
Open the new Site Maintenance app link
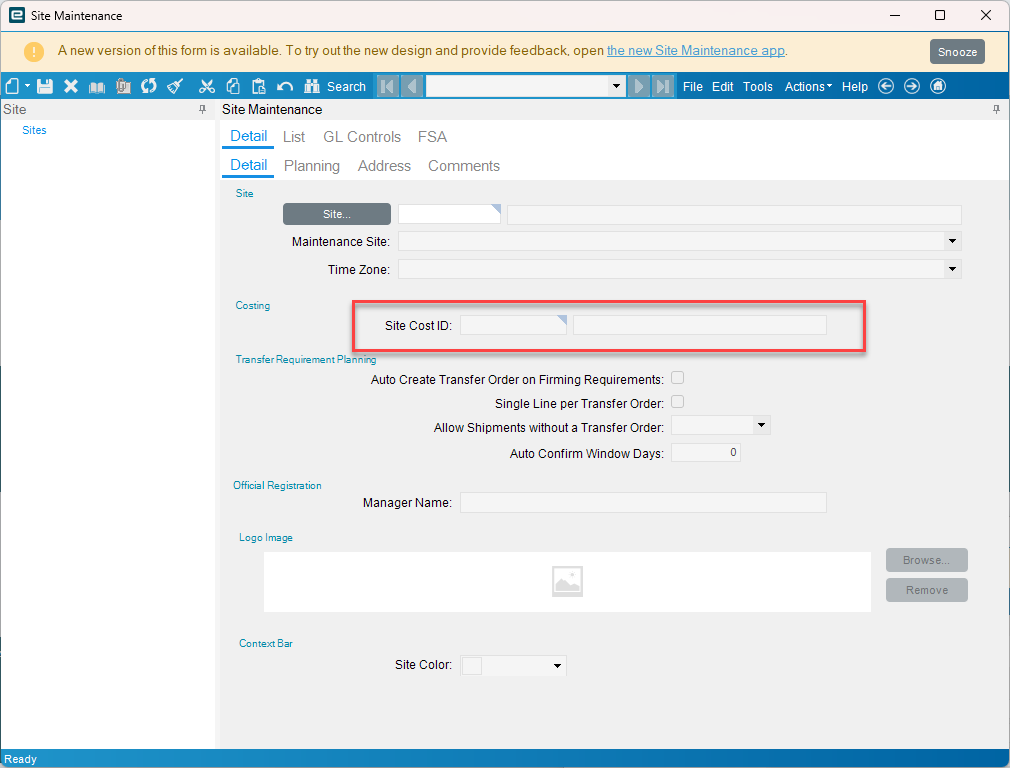pos(696,50)
